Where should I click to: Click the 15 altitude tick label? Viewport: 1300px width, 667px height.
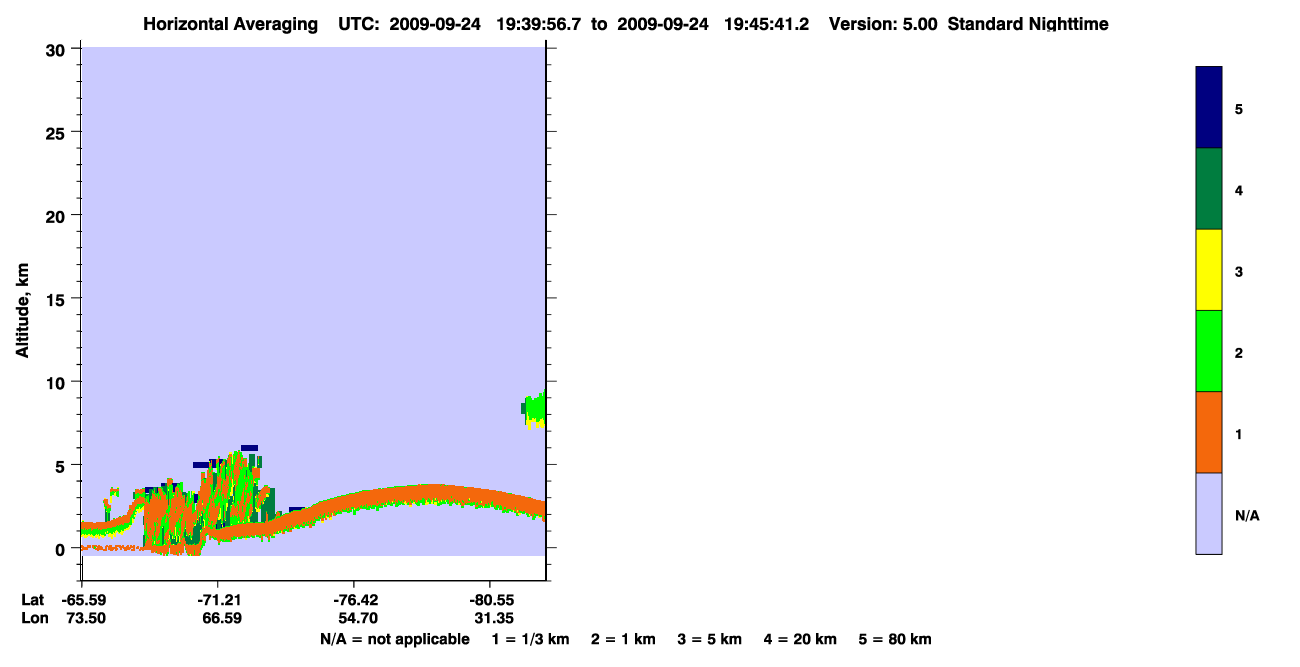click(x=57, y=299)
